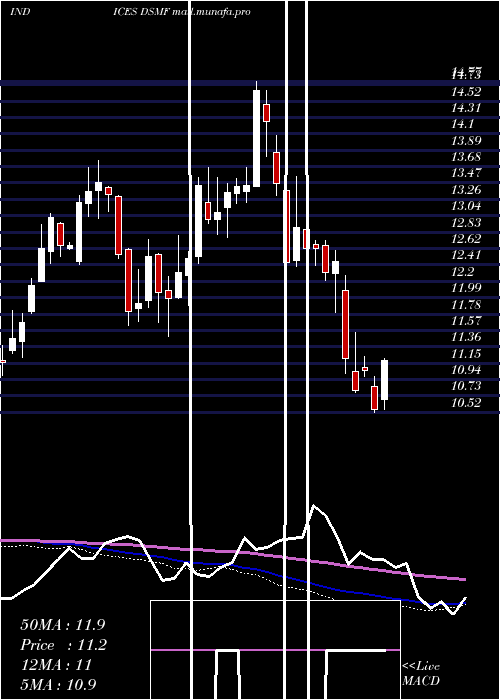Click the Price : 11.2 readout
Screen dimensions: 500x700
(63, 645)
